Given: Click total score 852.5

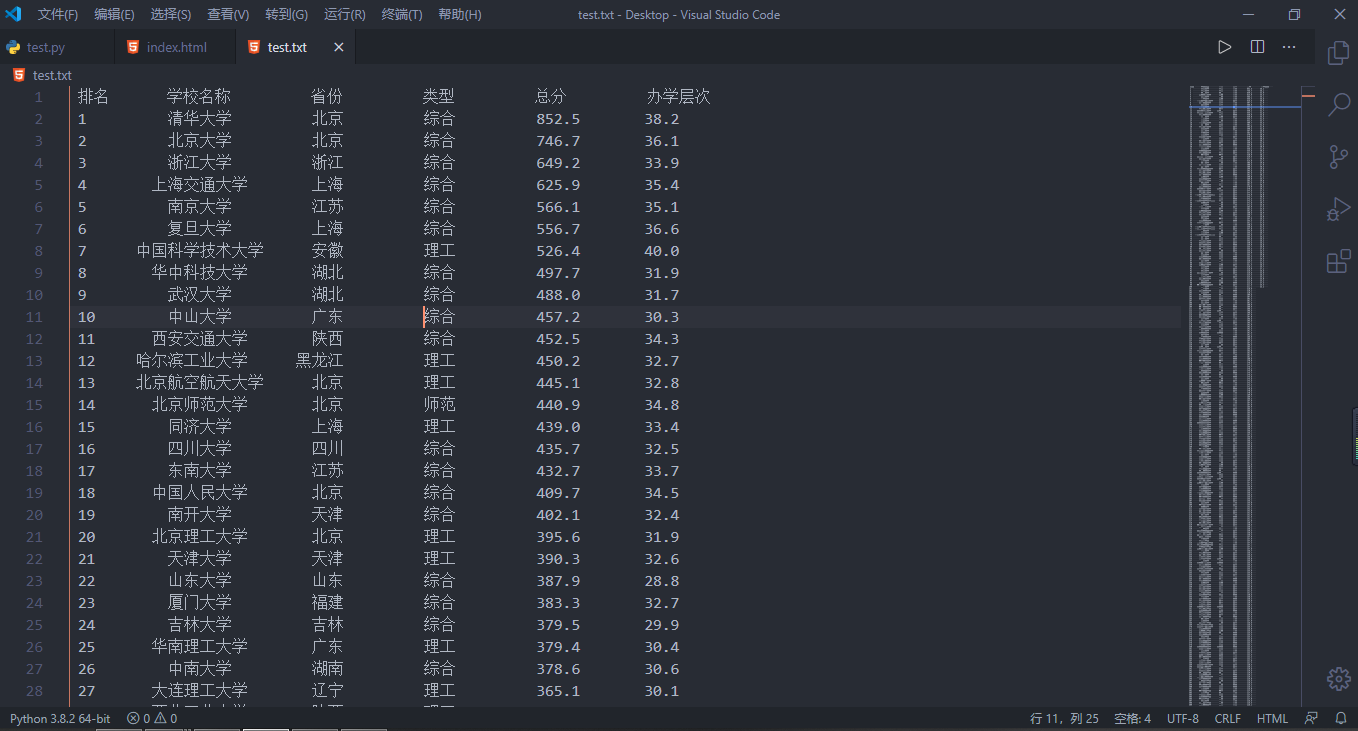Looking at the screenshot, I should click(558, 119).
